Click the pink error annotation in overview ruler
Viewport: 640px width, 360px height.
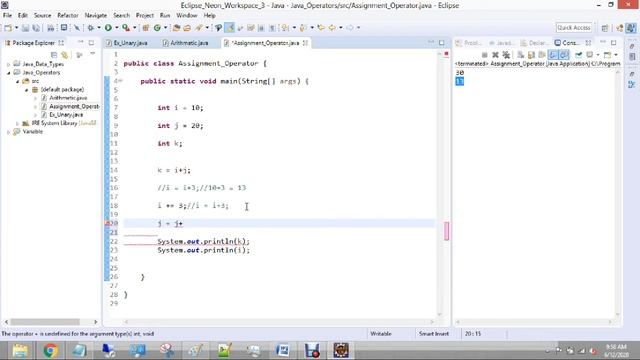point(447,231)
